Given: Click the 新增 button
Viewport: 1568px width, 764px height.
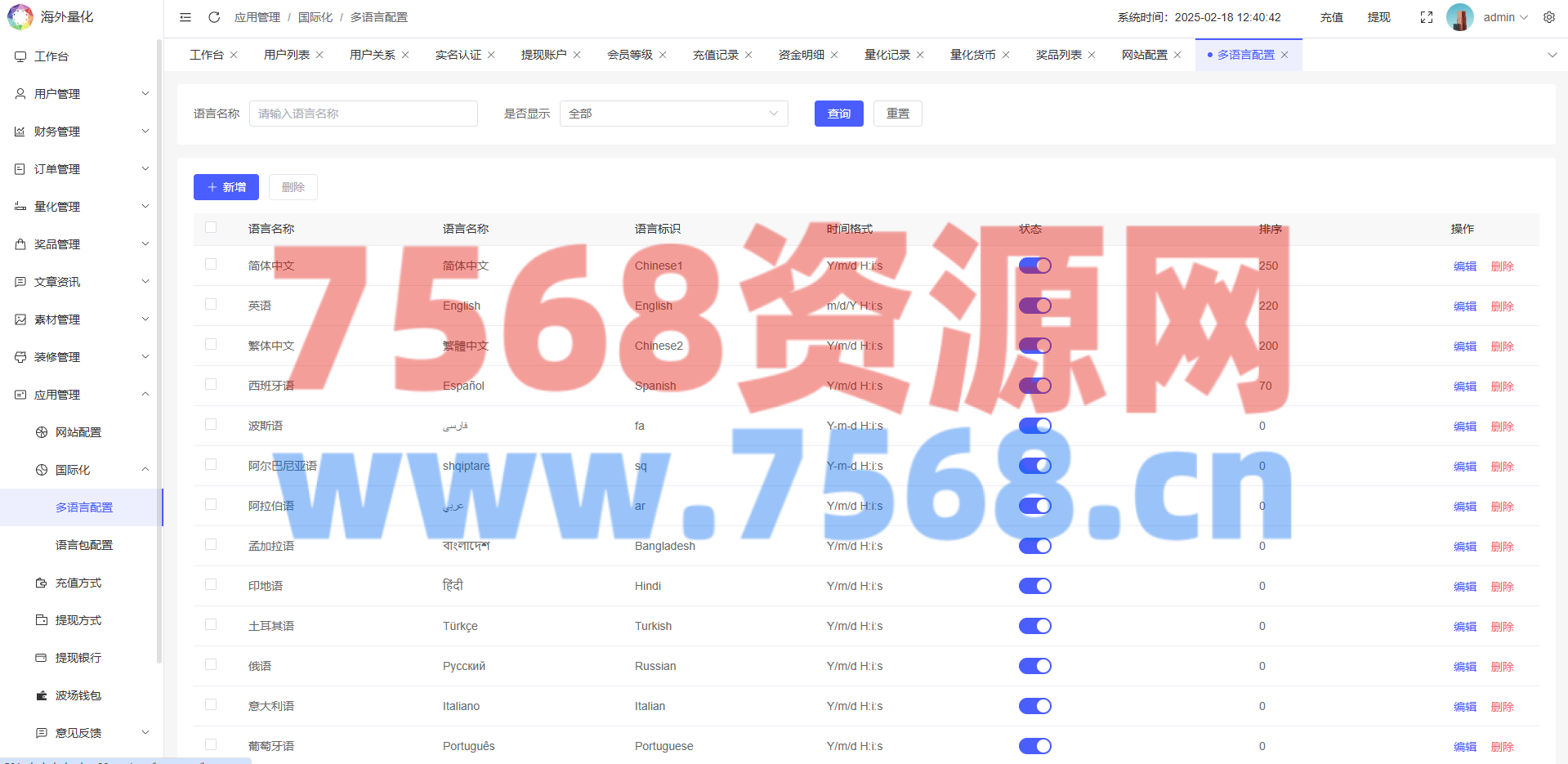Looking at the screenshot, I should 226,187.
